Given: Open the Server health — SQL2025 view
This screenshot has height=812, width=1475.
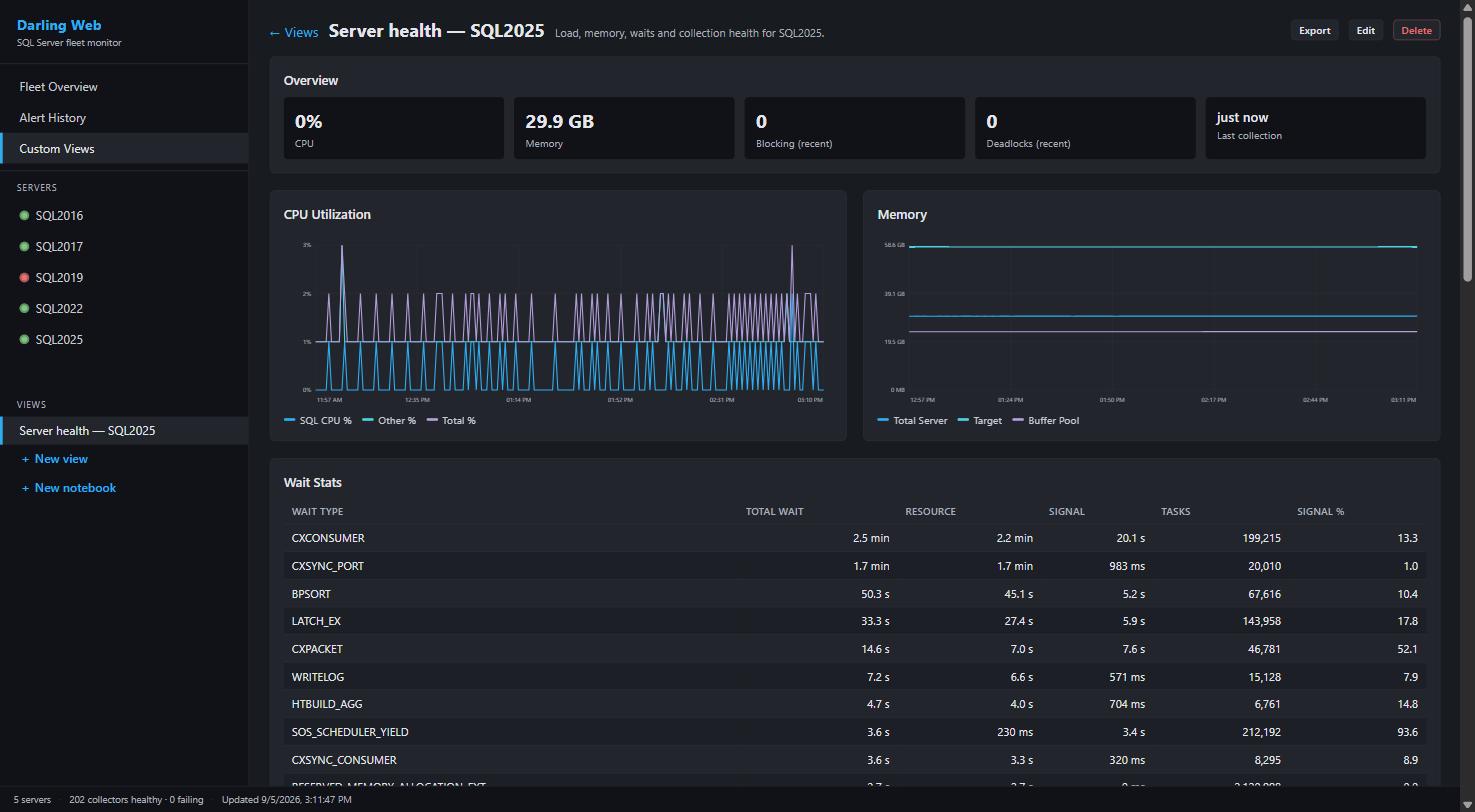Looking at the screenshot, I should [x=124, y=431].
